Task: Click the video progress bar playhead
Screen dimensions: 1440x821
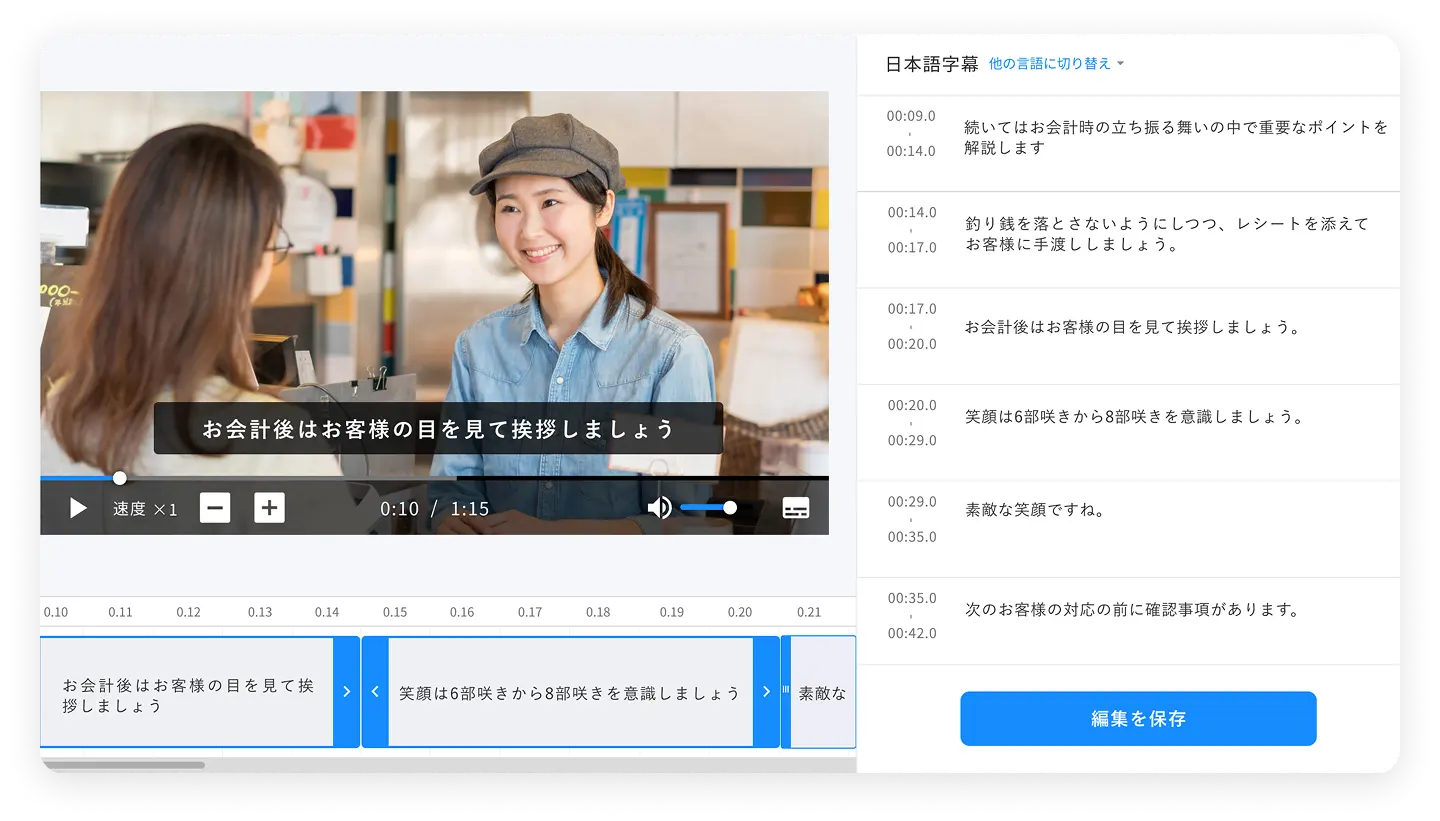Action: (x=120, y=478)
